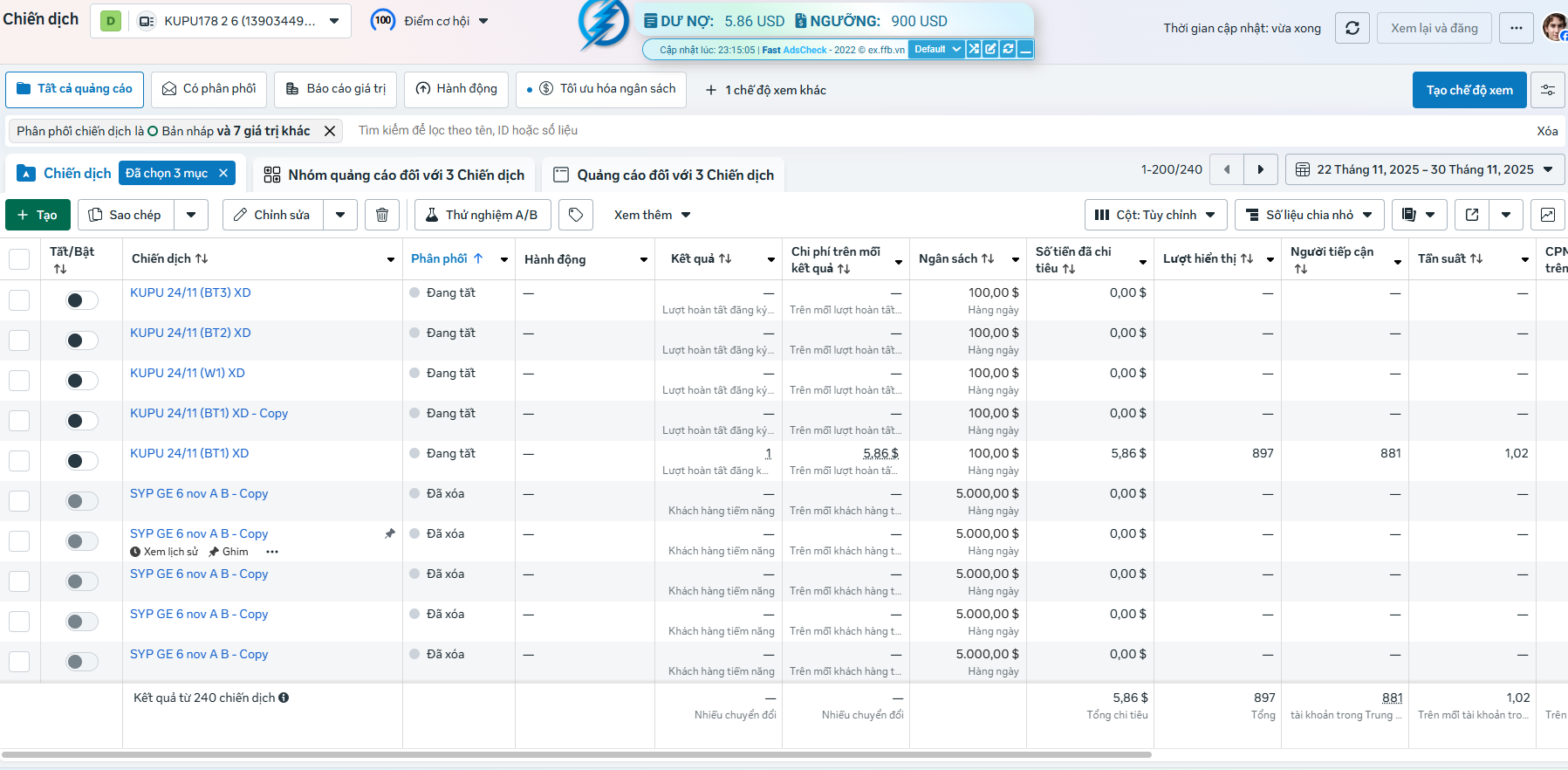Focus the filter search field
Screen dimensions: 1568x770
point(938,130)
